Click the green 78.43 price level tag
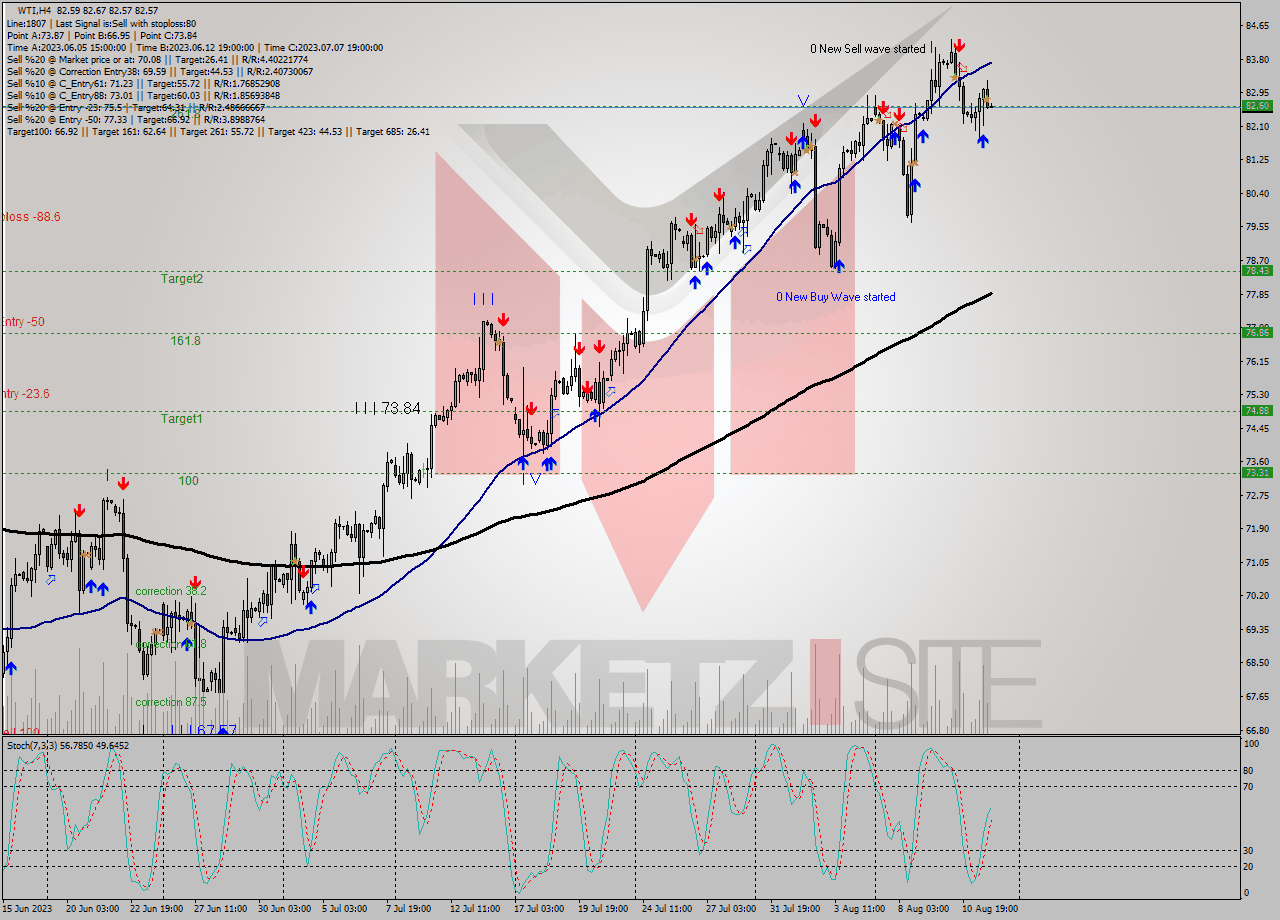Viewport: 1280px width, 920px height. 1257,270
